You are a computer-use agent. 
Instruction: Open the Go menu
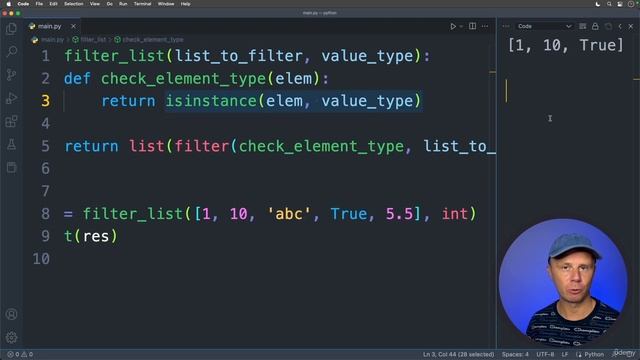click(109, 4)
